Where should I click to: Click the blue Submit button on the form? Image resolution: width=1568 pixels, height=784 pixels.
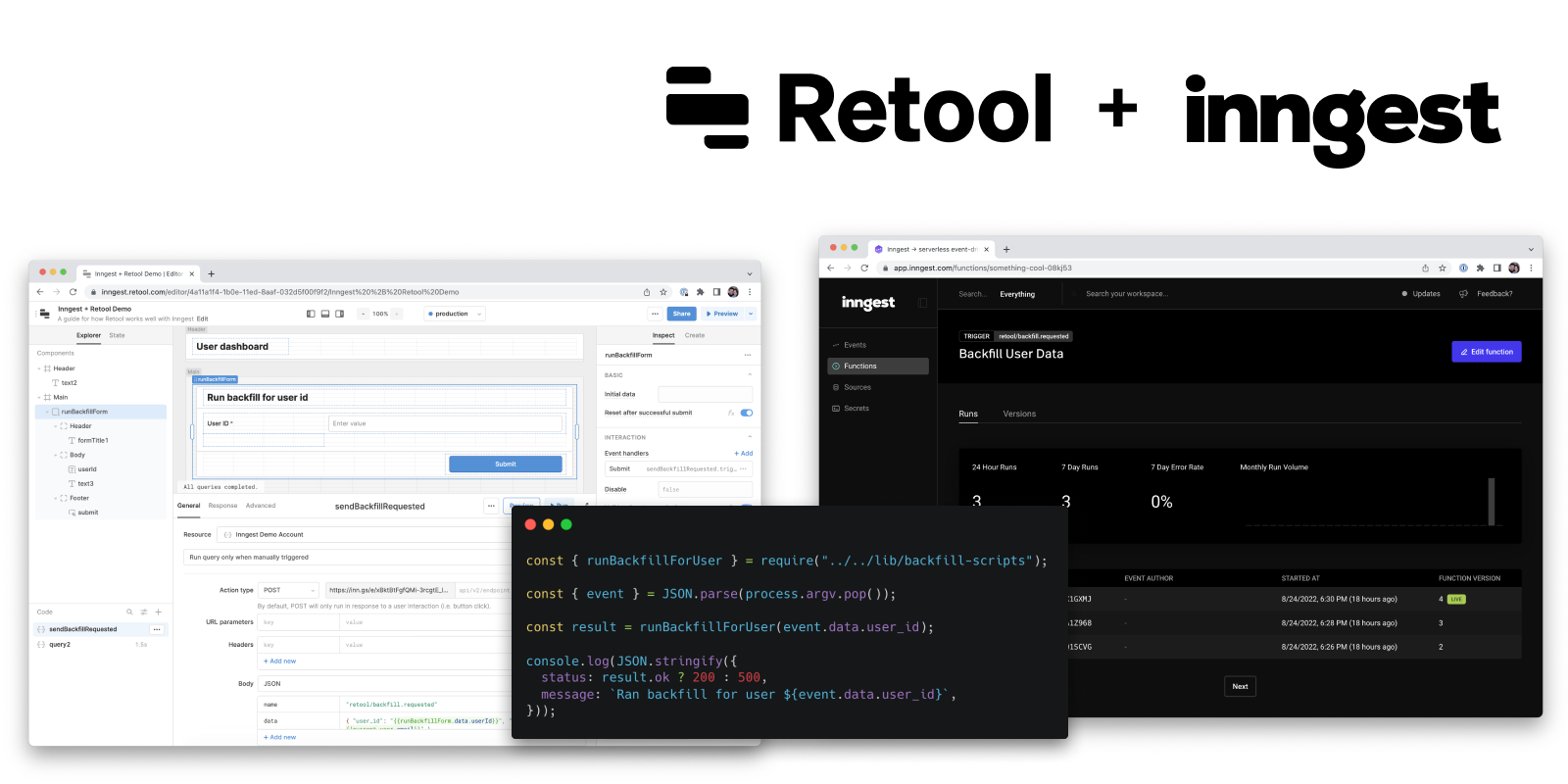[506, 464]
